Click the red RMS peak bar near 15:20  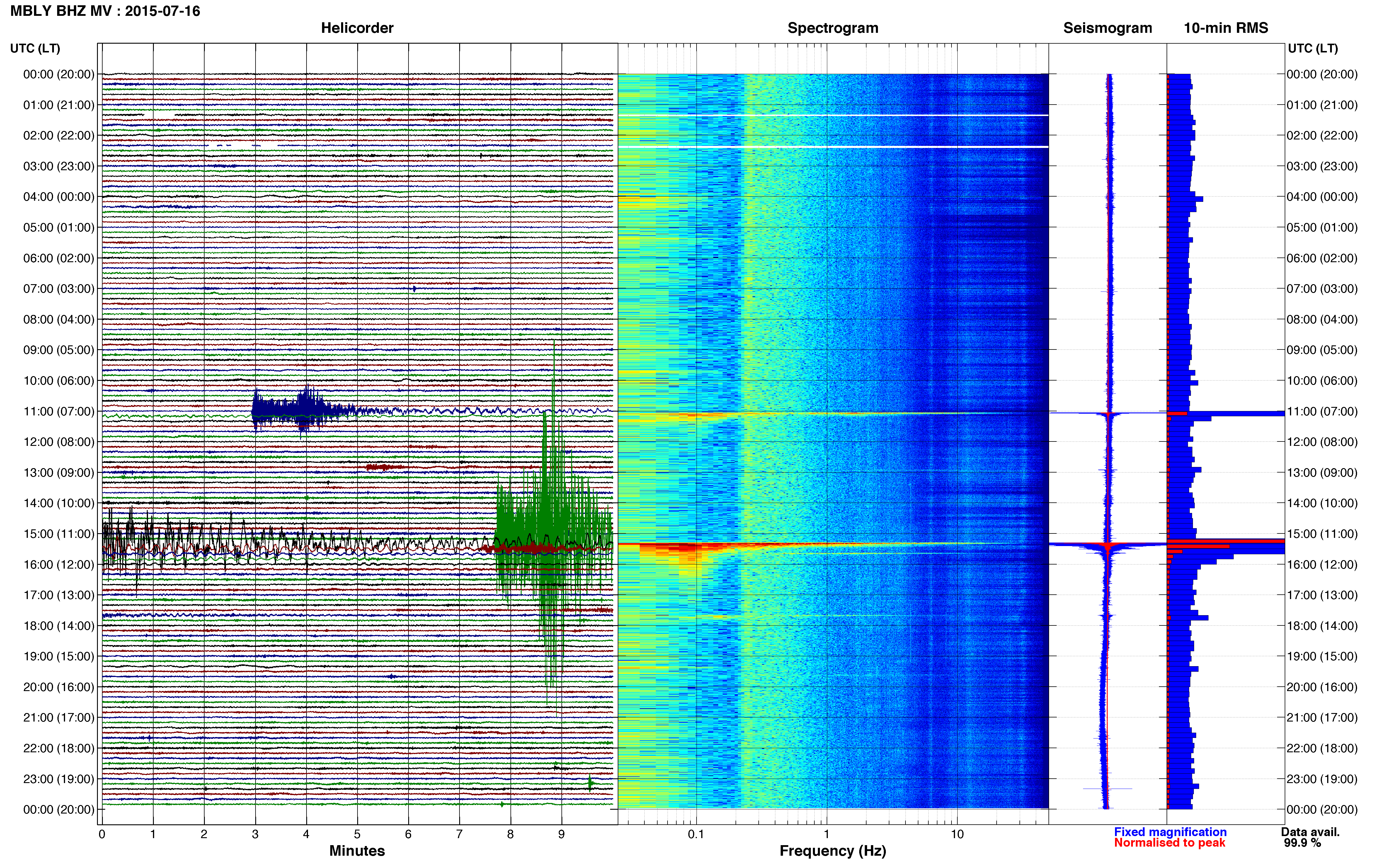click(x=1226, y=541)
